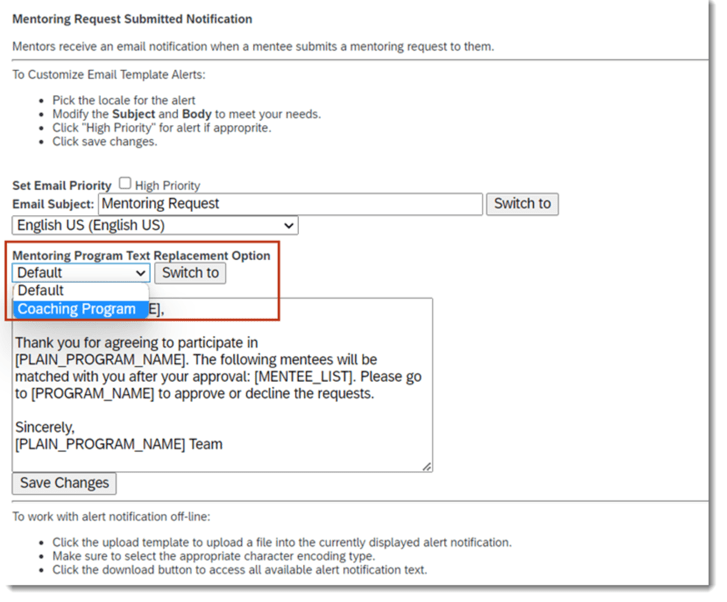Collapse the Text Replacement Option dropdown showing Default
This screenshot has width=727, height=602.
(x=81, y=272)
